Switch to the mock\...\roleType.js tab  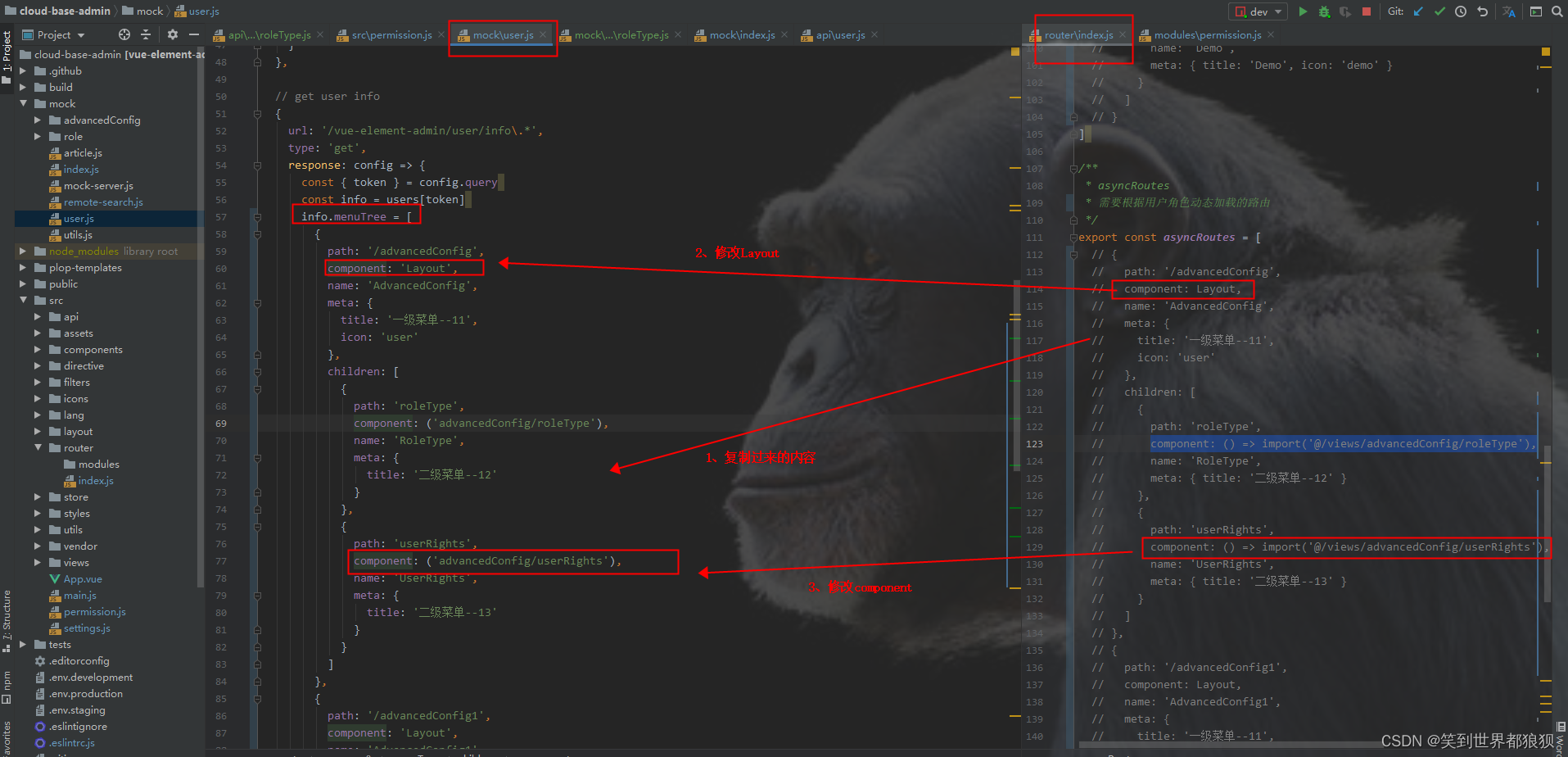pyautogui.click(x=621, y=35)
